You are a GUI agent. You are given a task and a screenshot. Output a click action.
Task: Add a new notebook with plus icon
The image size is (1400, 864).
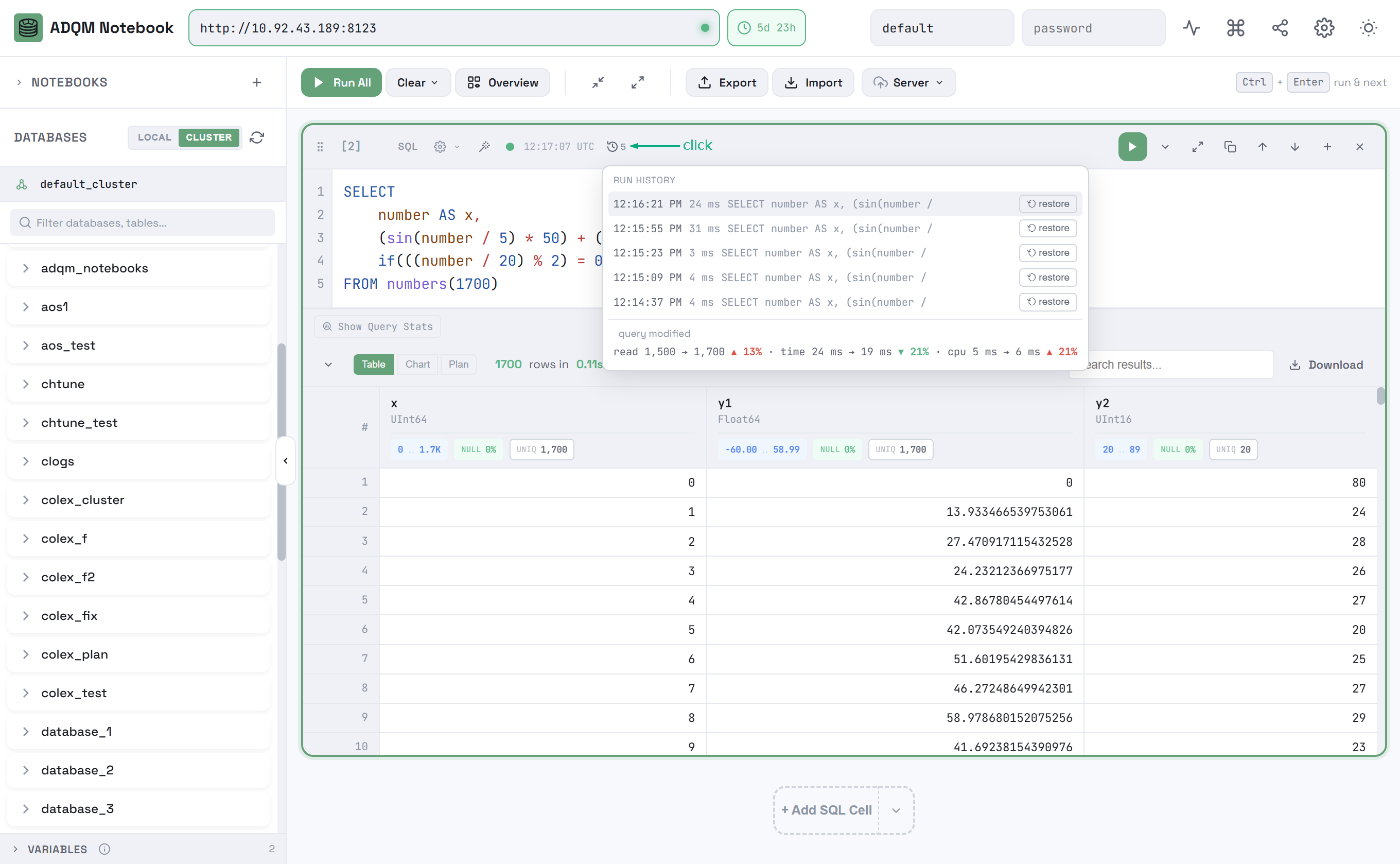tap(256, 82)
